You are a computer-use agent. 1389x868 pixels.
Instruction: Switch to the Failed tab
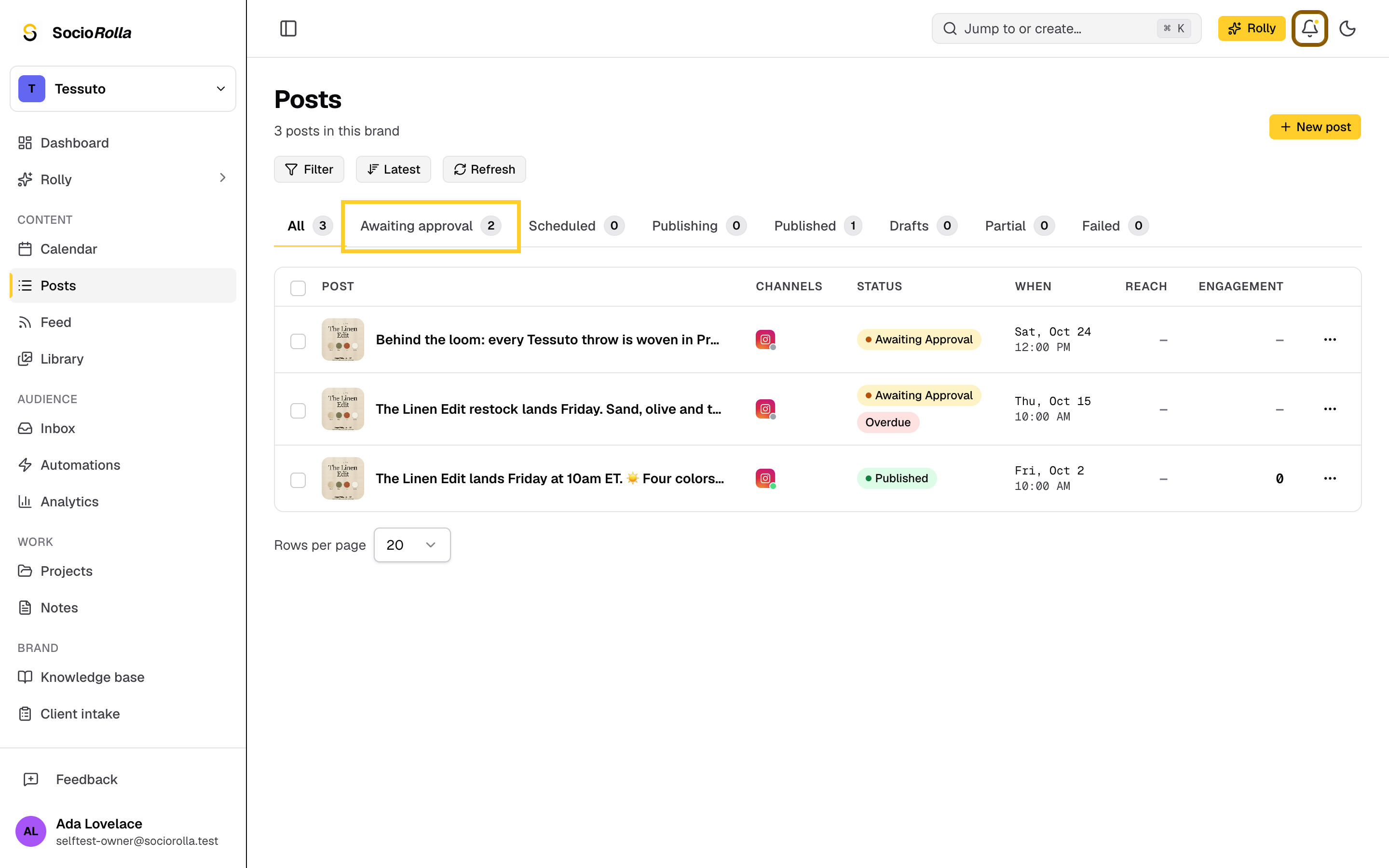1115,226
